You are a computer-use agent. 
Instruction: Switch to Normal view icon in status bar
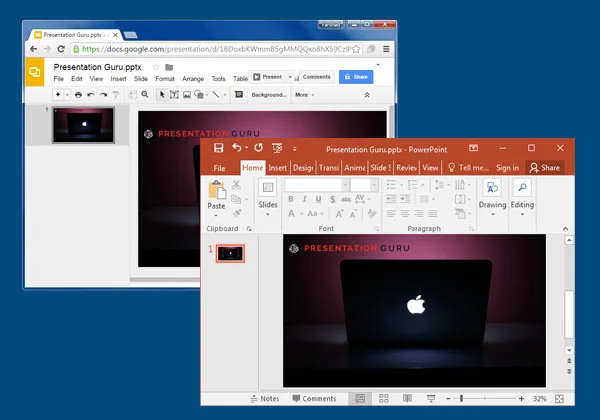coord(360,399)
